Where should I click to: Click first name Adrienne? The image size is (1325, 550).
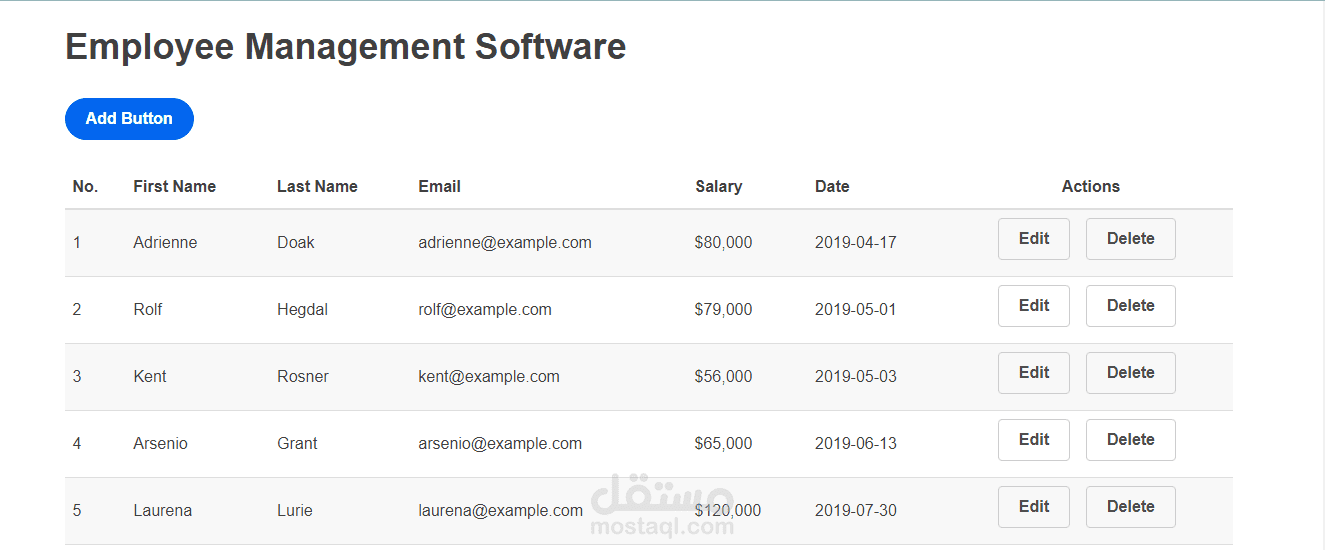(165, 242)
